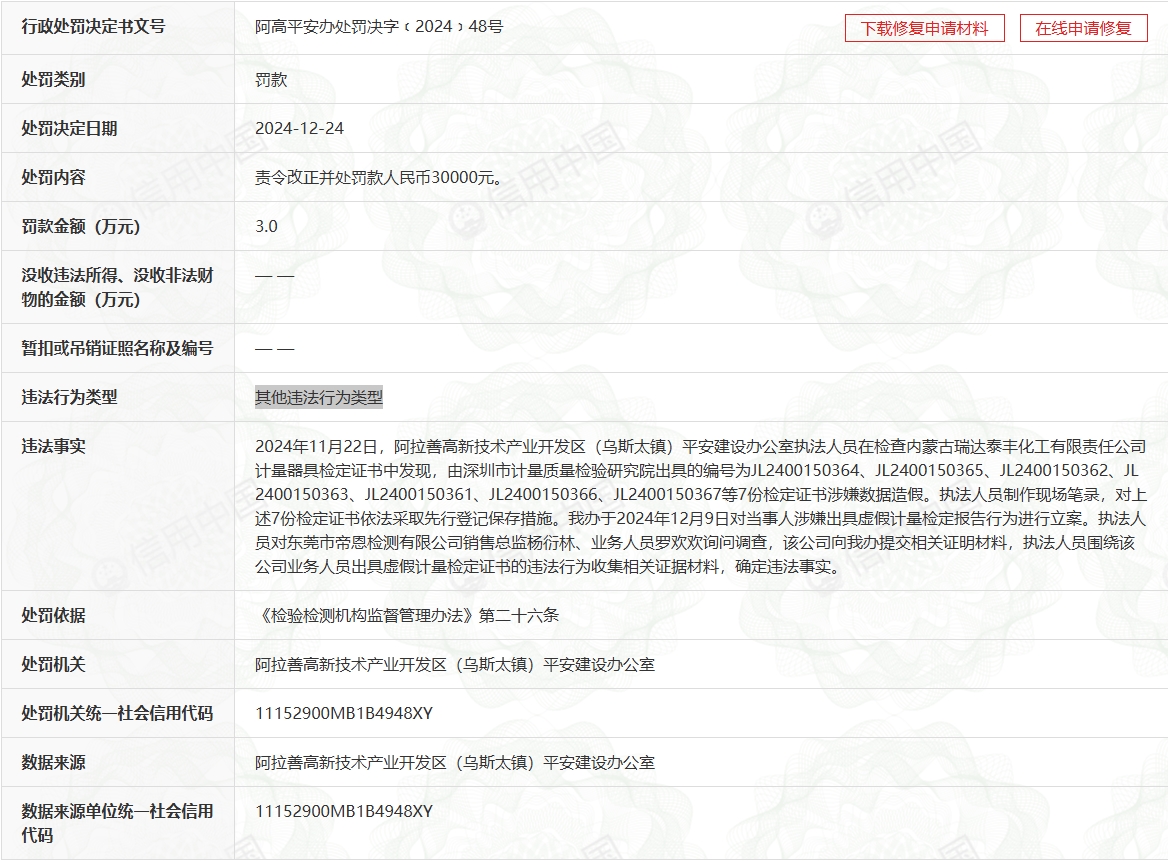The image size is (1168, 861).
Task: Click the 处罚机关 credit code 11152900MB1B4948XY
Action: pyautogui.click(x=343, y=714)
